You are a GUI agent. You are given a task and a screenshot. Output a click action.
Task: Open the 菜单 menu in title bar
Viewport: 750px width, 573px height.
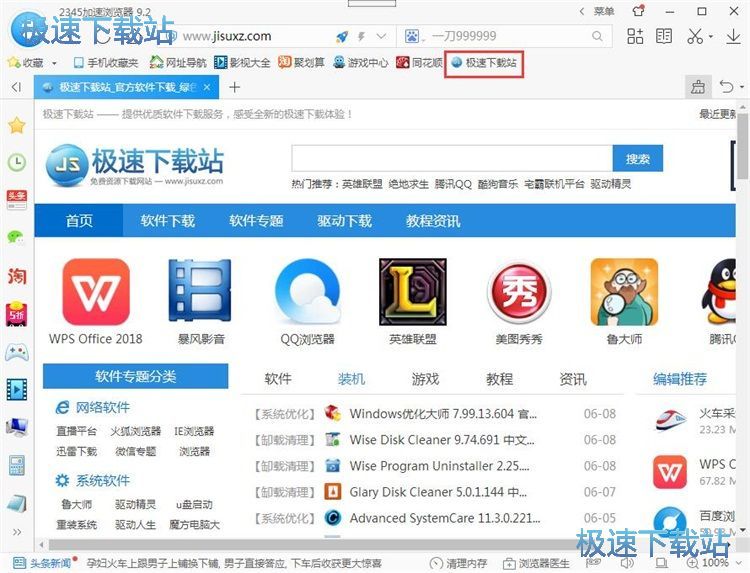coord(604,11)
